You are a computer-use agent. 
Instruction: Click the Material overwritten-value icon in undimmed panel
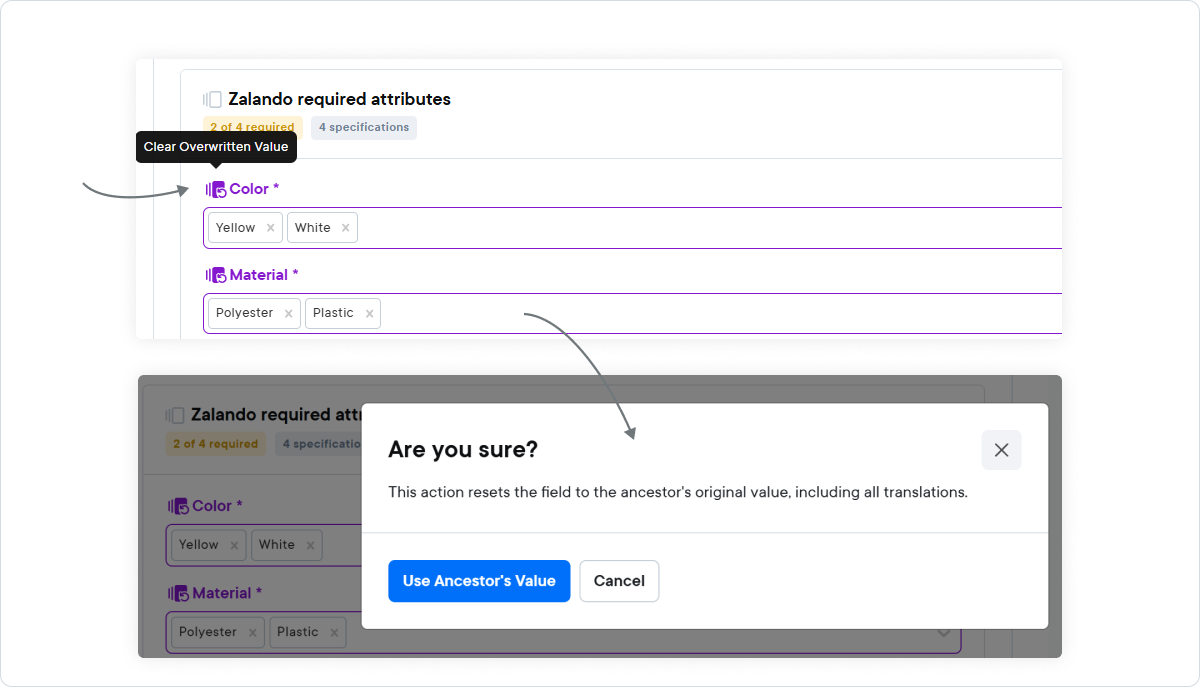pyautogui.click(x=216, y=275)
